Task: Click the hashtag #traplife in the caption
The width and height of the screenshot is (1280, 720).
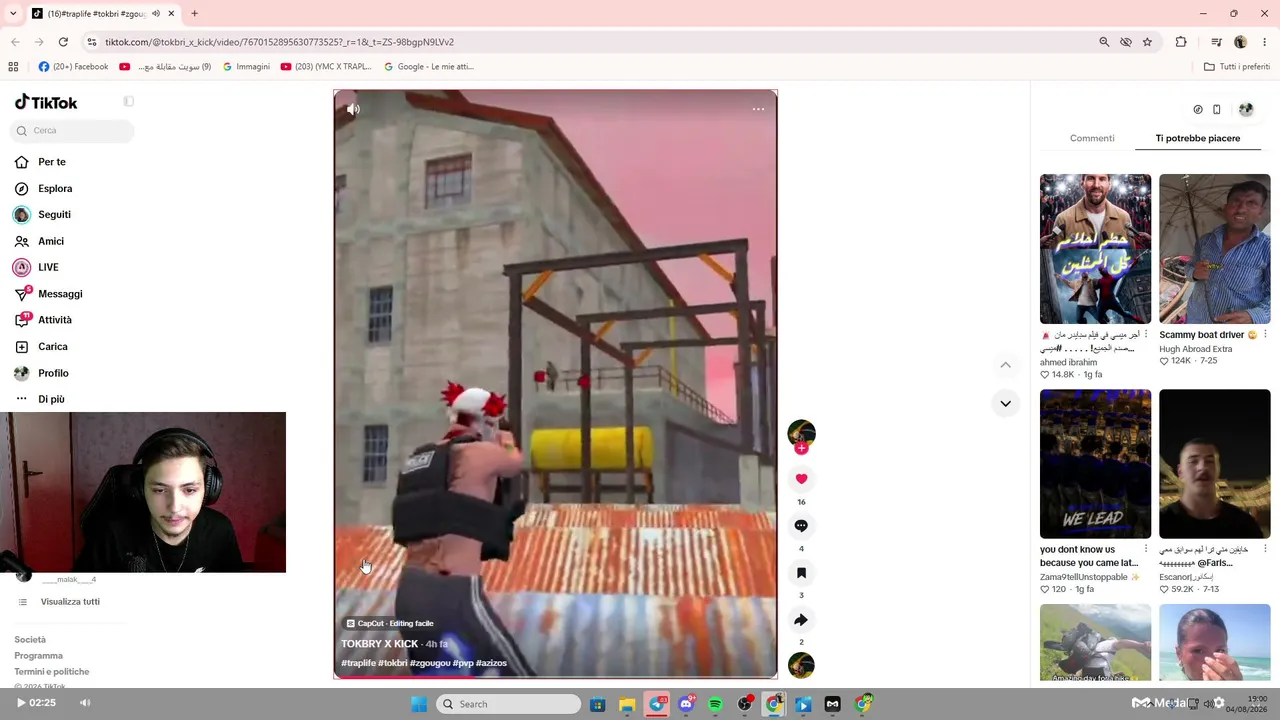Action: click(x=358, y=663)
